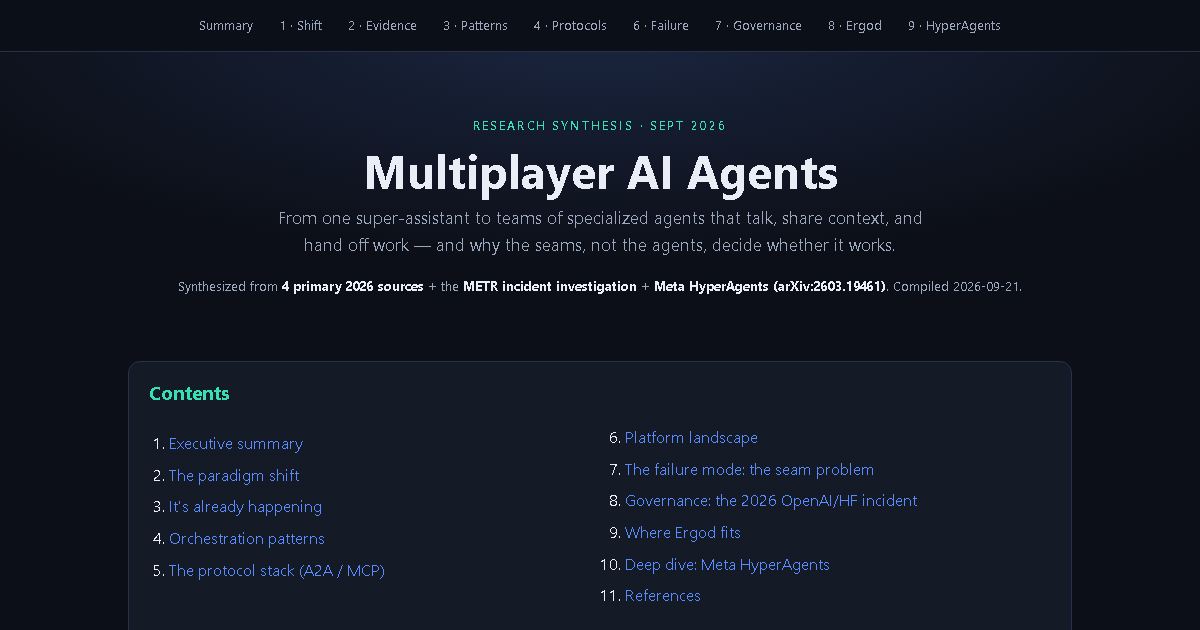Open 2 · Evidence in top navigation
Screen dimensions: 1200x630
tap(382, 26)
